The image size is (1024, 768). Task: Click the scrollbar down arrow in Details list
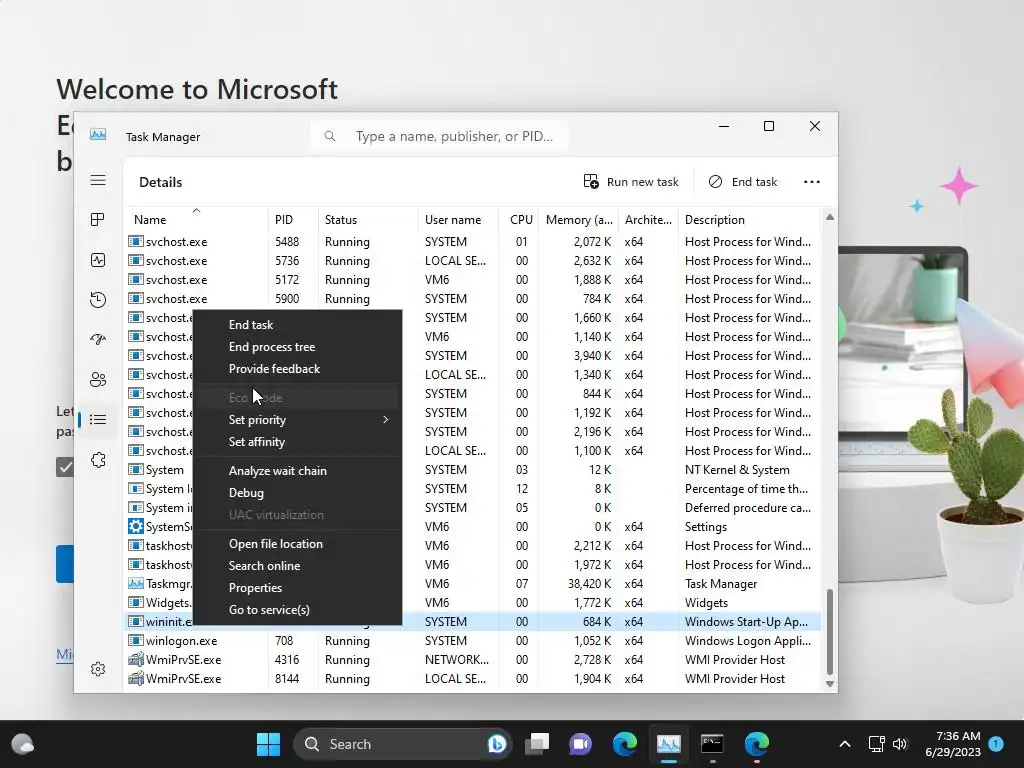pos(829,684)
